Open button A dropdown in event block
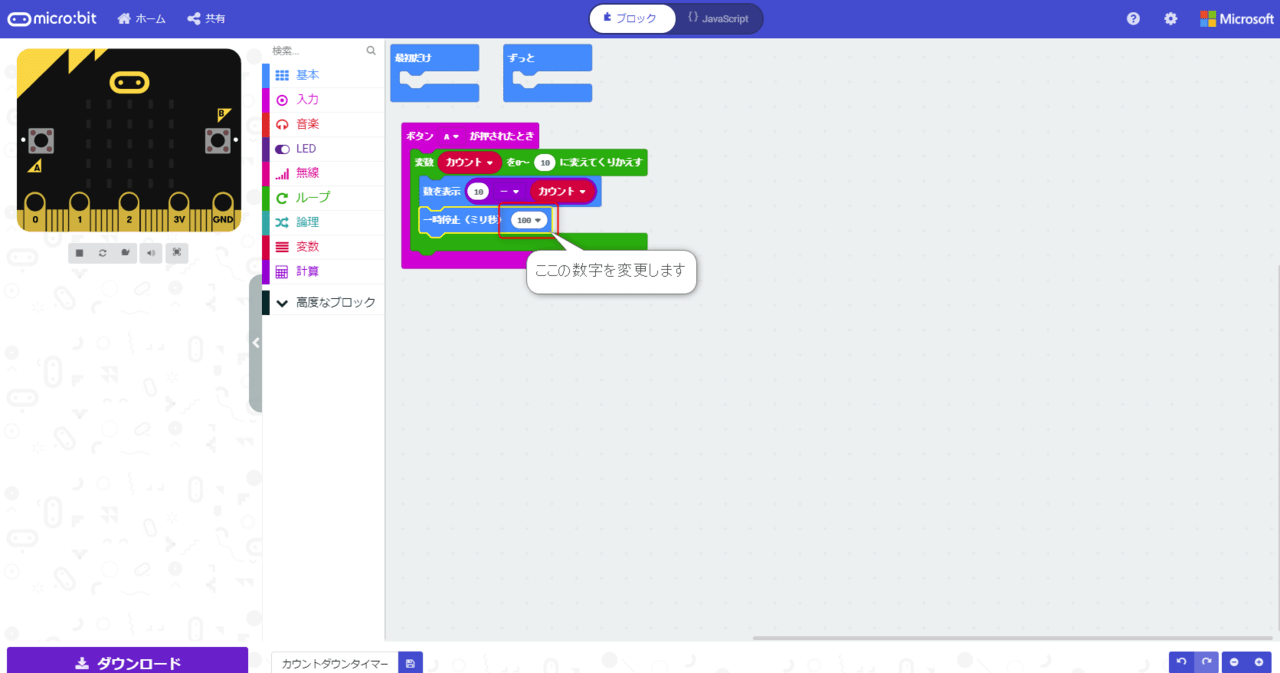Viewport: 1280px width, 673px height. [451, 136]
